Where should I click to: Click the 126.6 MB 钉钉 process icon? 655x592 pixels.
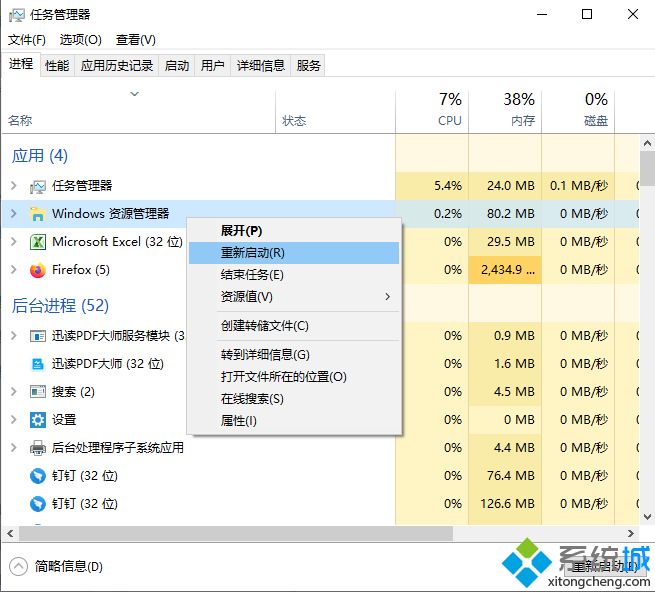(x=38, y=504)
